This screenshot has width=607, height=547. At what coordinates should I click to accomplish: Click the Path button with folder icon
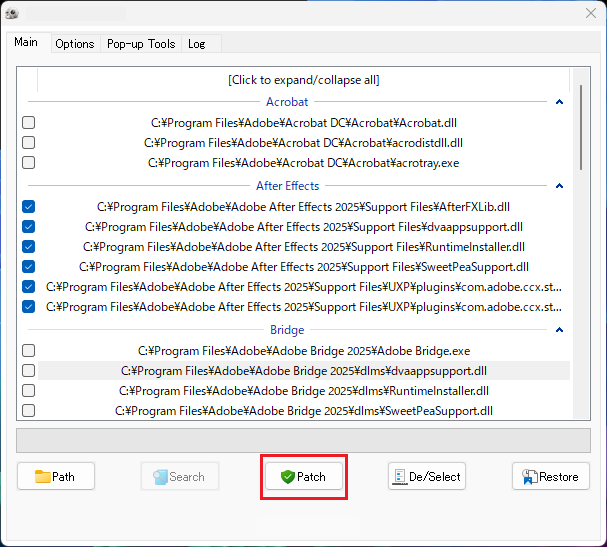click(x=56, y=477)
